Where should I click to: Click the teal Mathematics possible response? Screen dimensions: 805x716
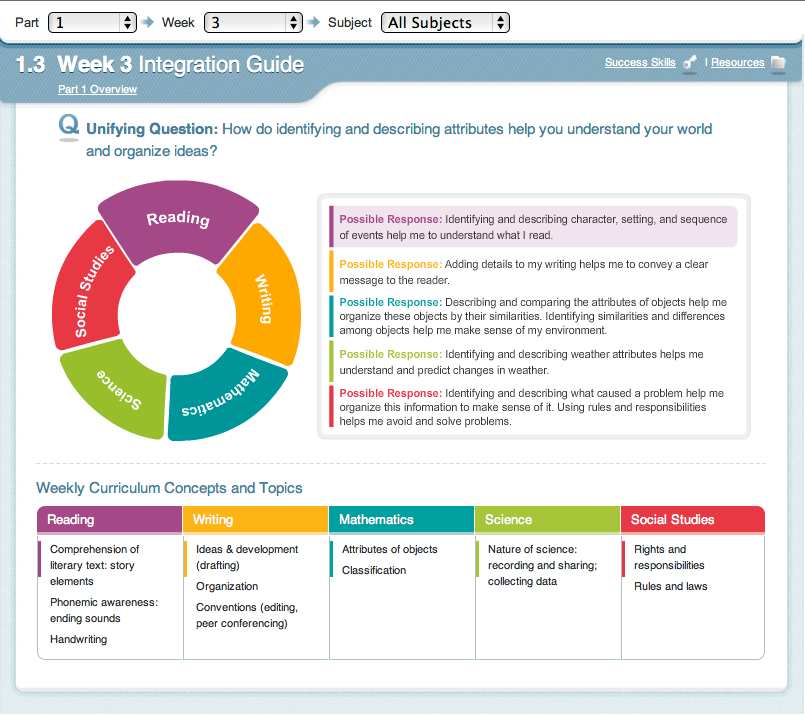pos(533,316)
